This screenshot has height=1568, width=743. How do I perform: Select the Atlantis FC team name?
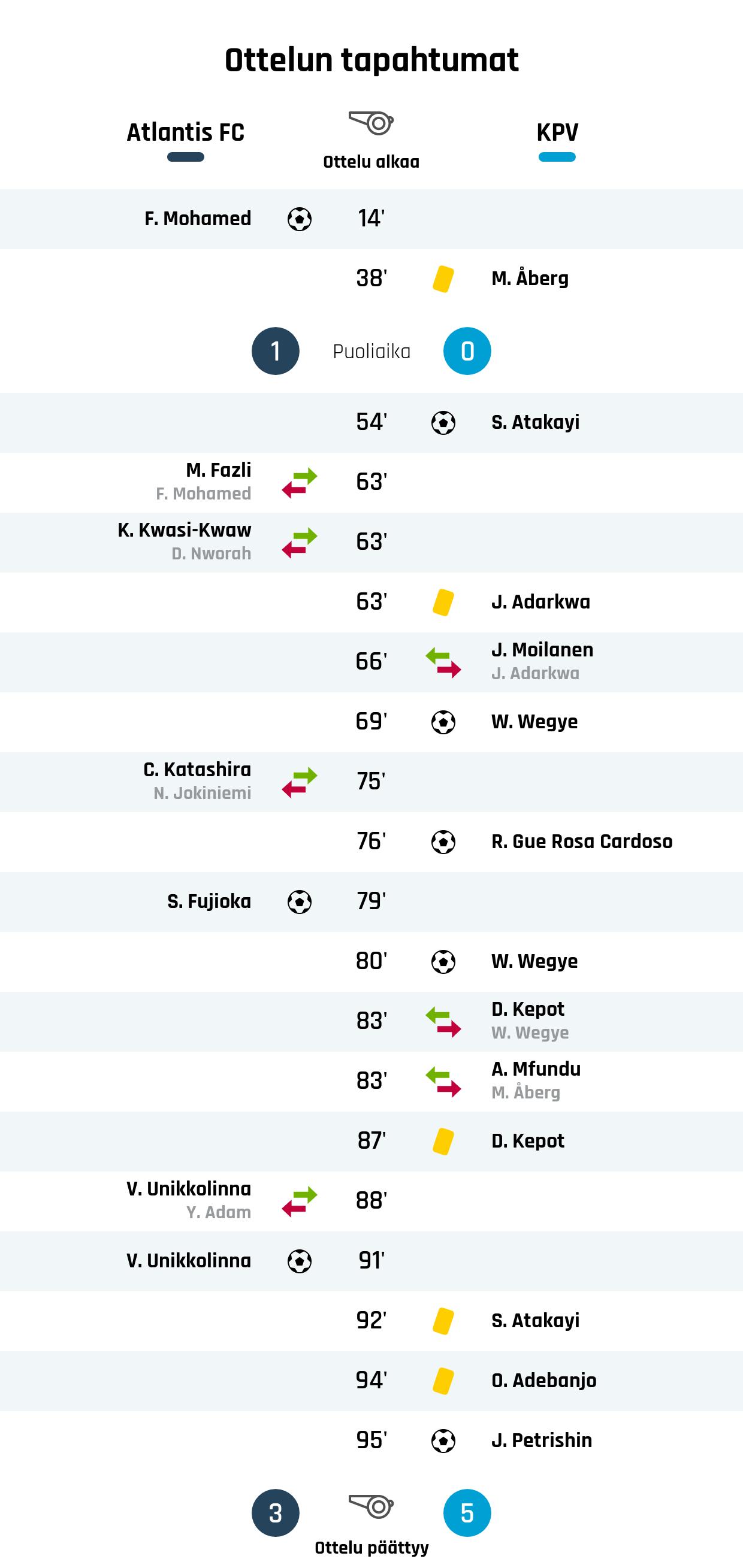185,132
